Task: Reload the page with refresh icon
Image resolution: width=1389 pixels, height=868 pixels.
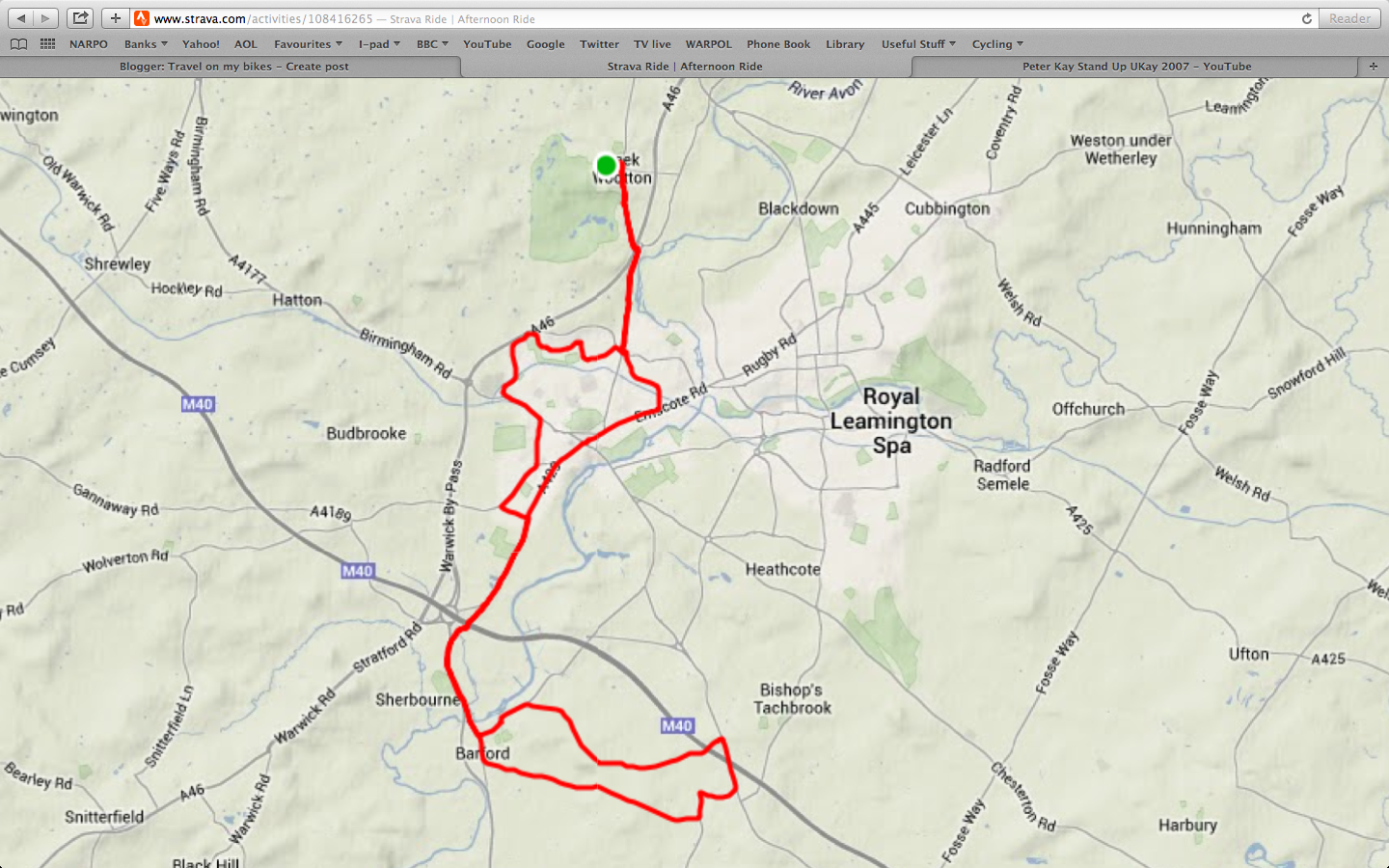Action: click(x=1307, y=18)
